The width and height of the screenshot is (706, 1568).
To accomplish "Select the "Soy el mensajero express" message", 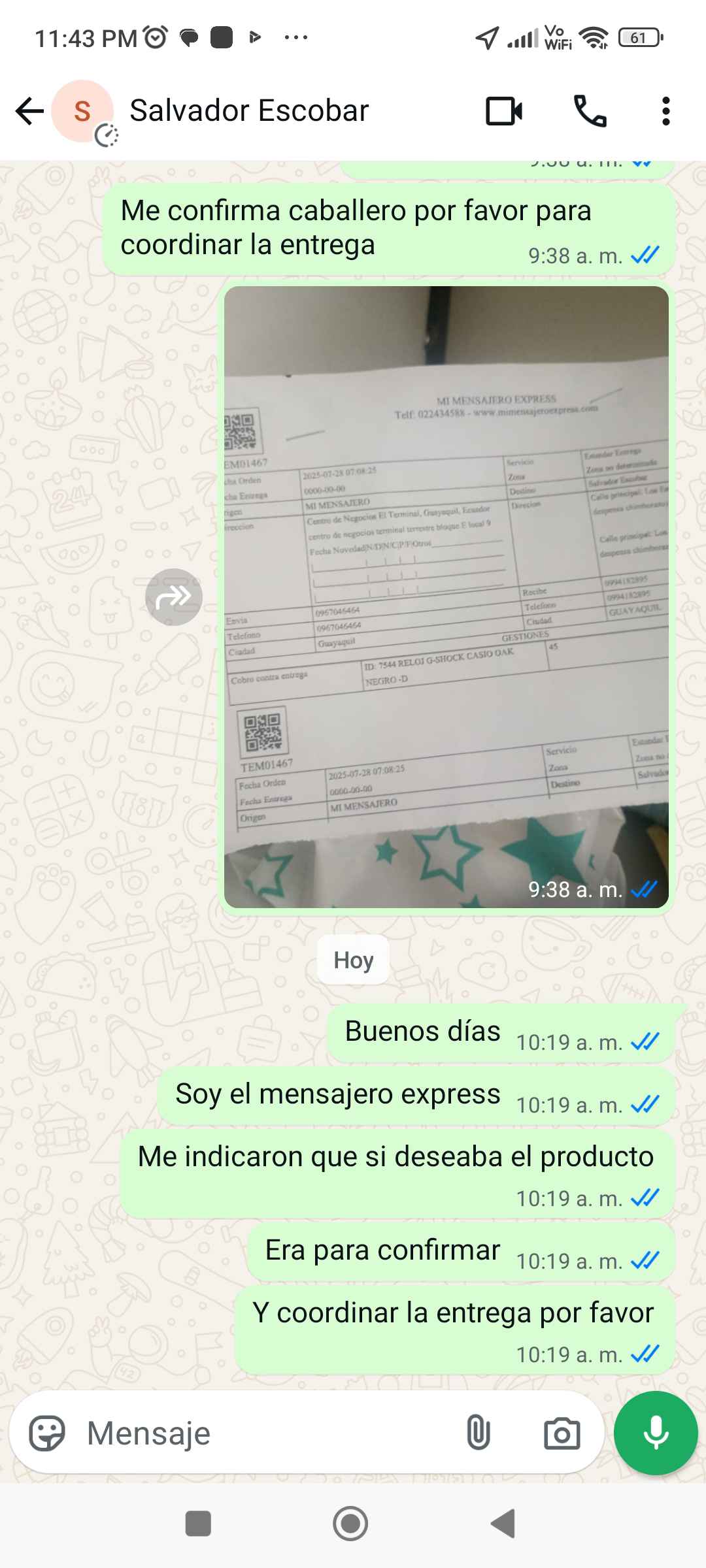I will 416,1096.
